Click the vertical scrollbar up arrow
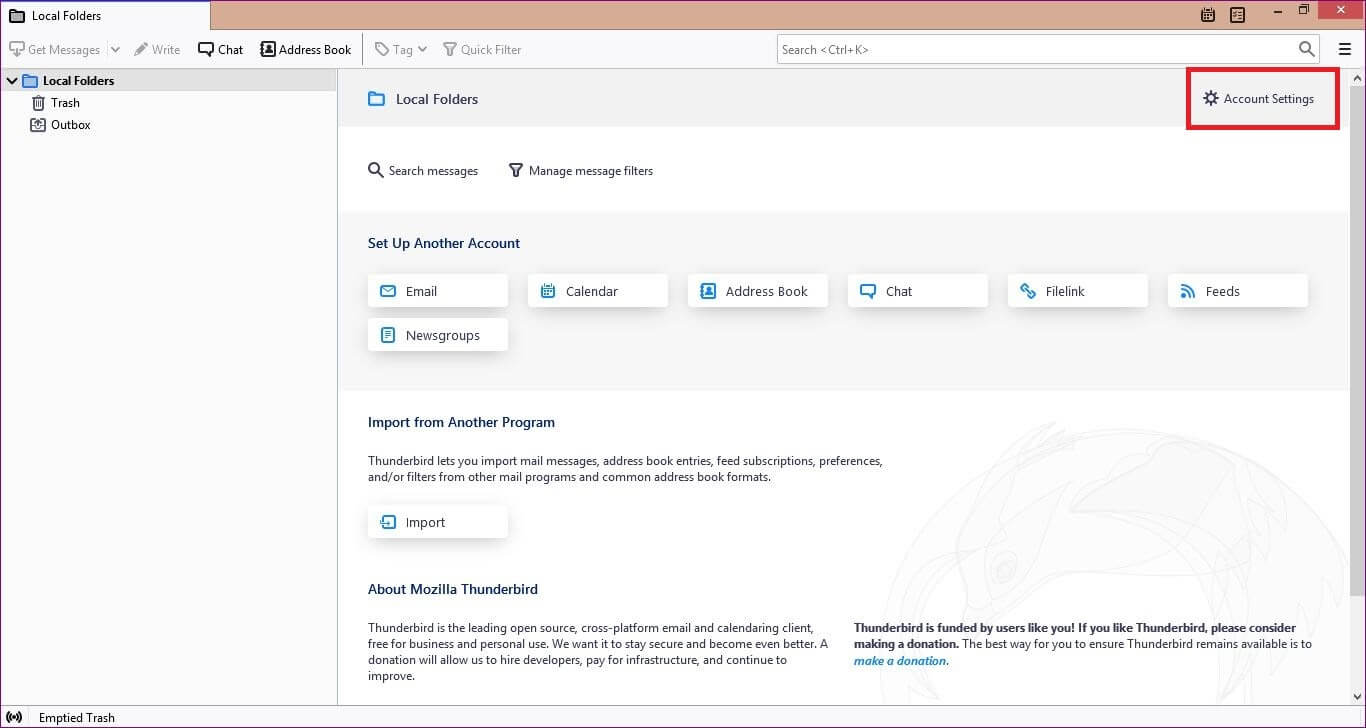This screenshot has width=1366, height=728. click(x=1357, y=77)
